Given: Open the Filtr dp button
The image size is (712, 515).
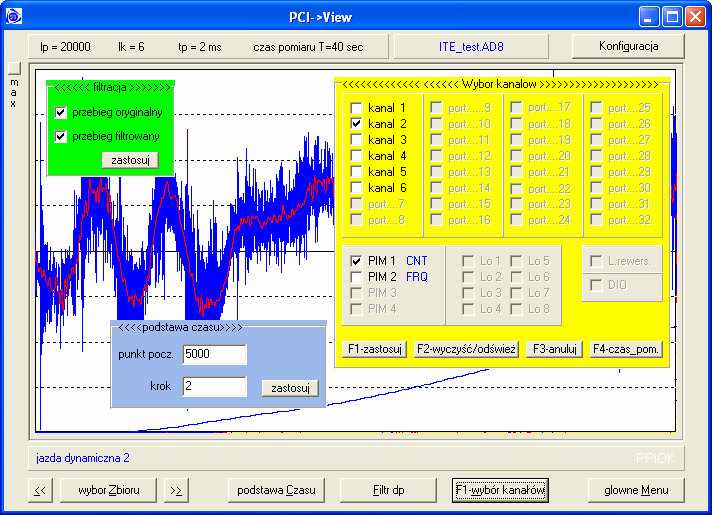Looking at the screenshot, I should (388, 490).
